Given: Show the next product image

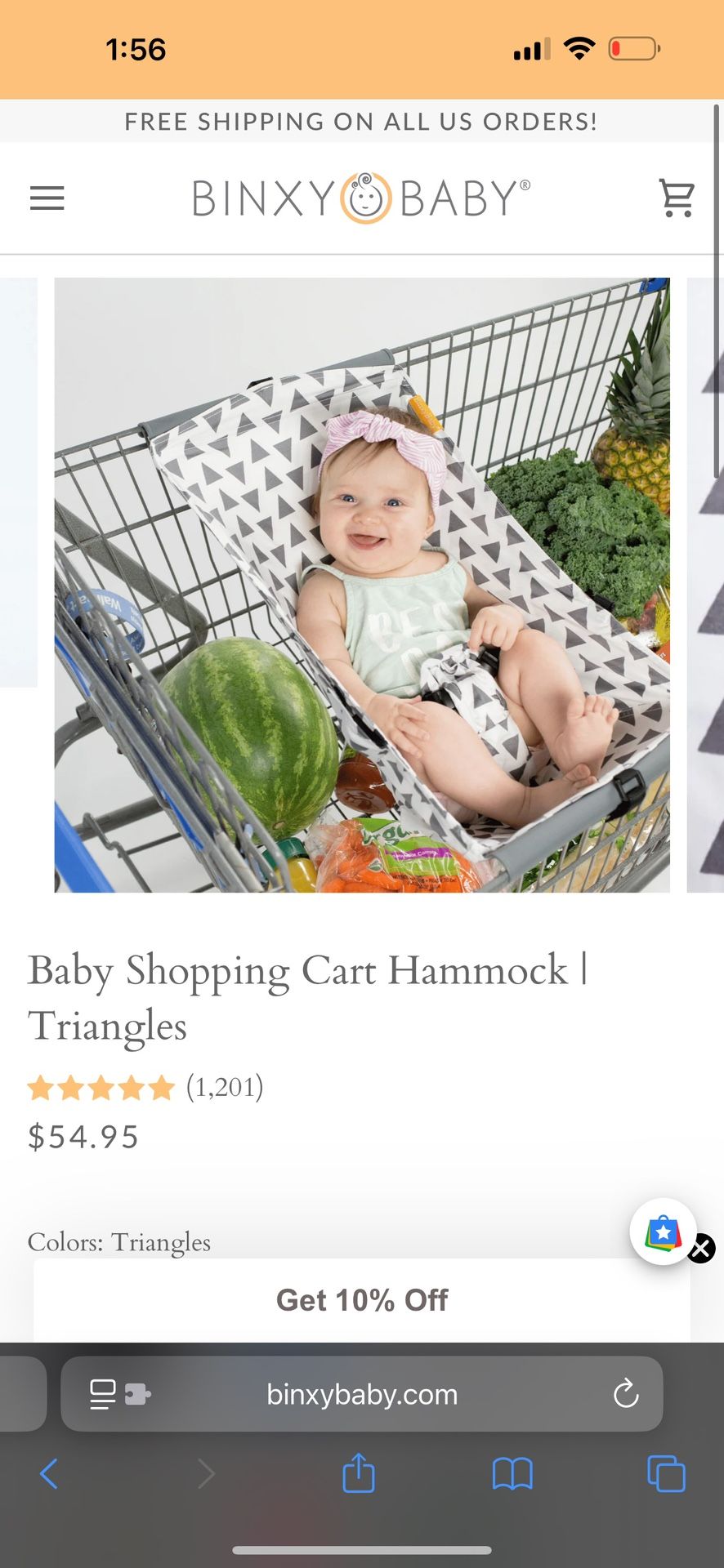Looking at the screenshot, I should pos(704,585).
